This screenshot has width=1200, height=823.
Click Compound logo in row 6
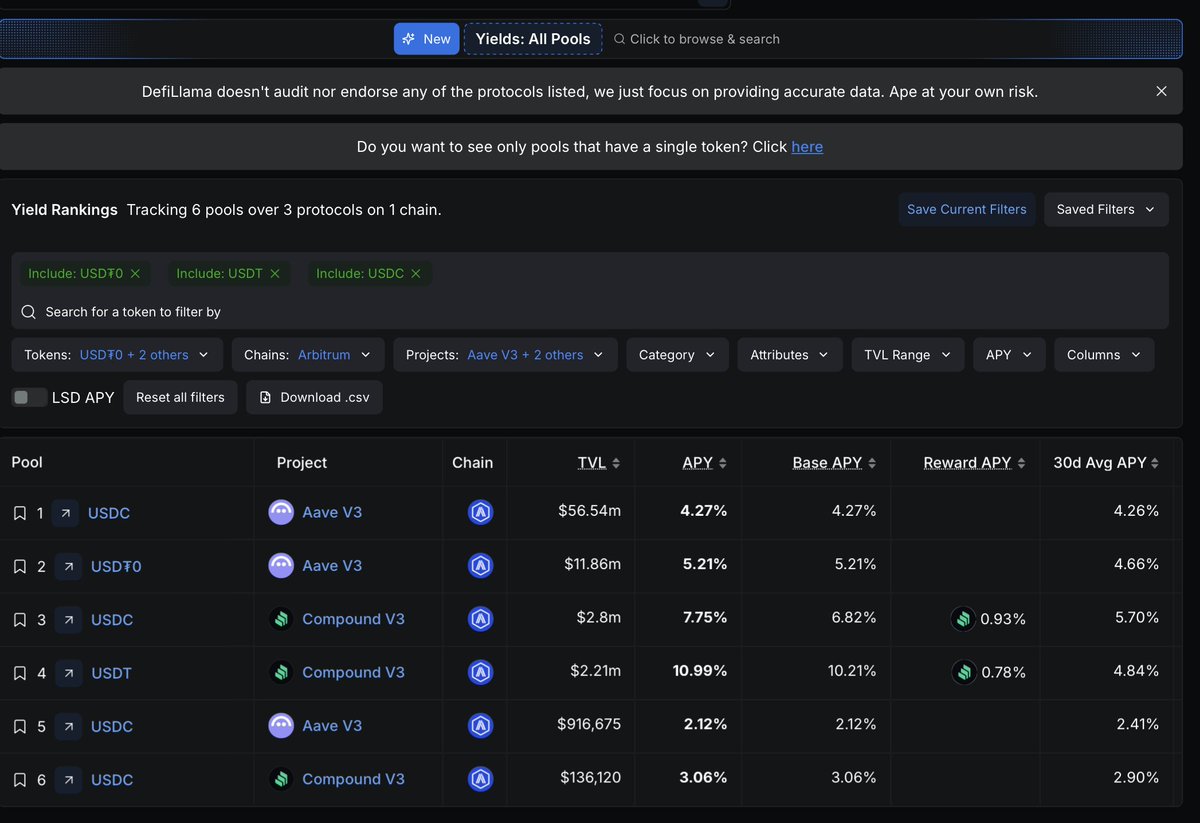click(x=281, y=779)
